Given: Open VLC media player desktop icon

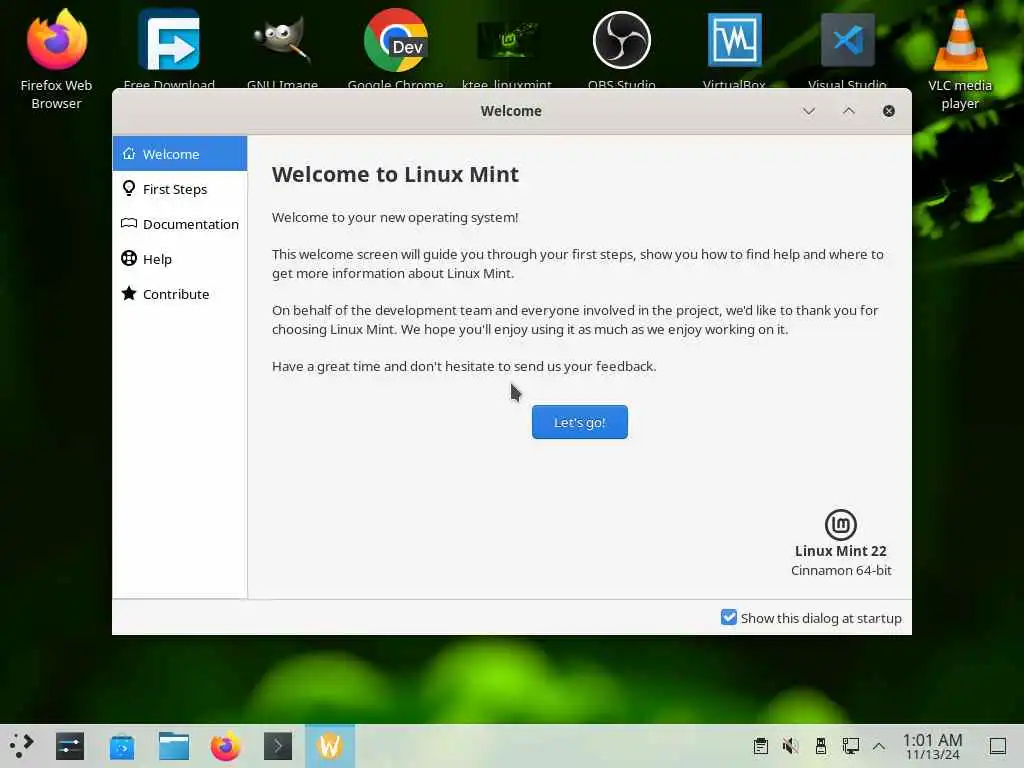Looking at the screenshot, I should pyautogui.click(x=960, y=40).
